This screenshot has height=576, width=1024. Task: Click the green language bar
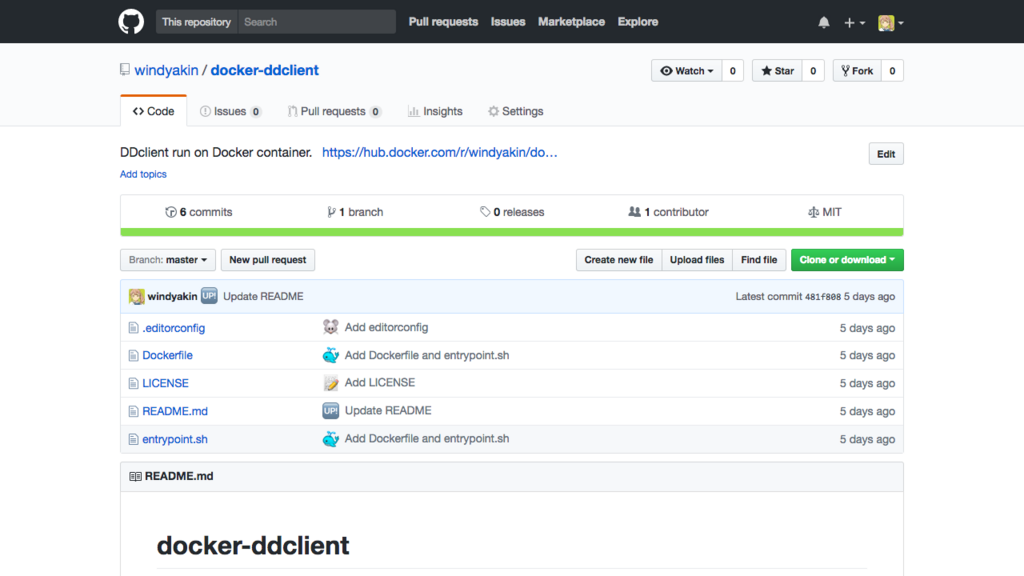(512, 232)
